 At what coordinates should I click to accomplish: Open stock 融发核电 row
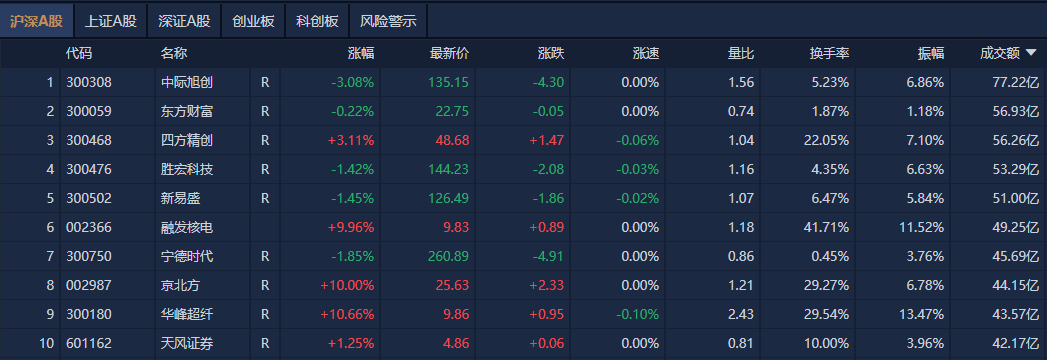[x=524, y=228]
